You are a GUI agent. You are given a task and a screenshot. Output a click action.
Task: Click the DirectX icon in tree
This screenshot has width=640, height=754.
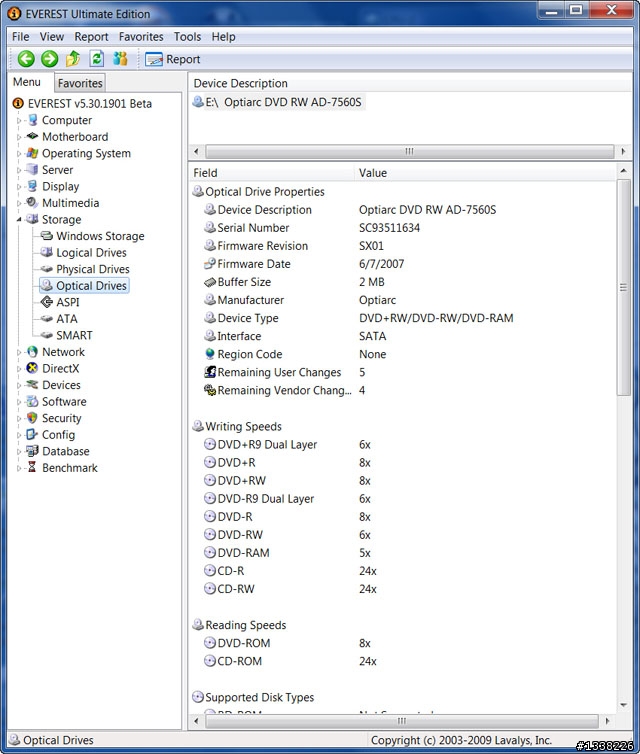coord(32,368)
